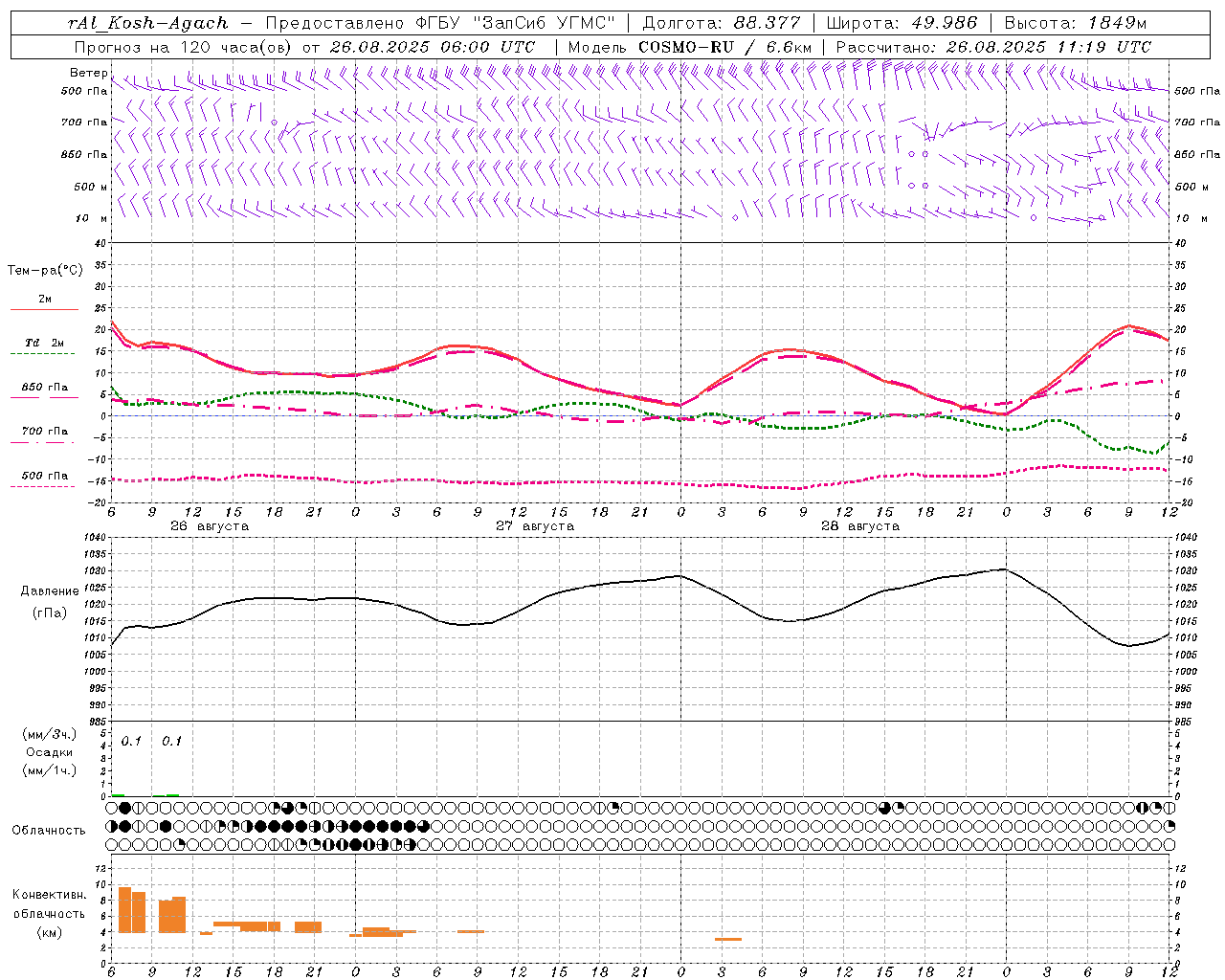1225x980 pixels.
Task: Click the Облачность cloudiness label
Action: 49,831
